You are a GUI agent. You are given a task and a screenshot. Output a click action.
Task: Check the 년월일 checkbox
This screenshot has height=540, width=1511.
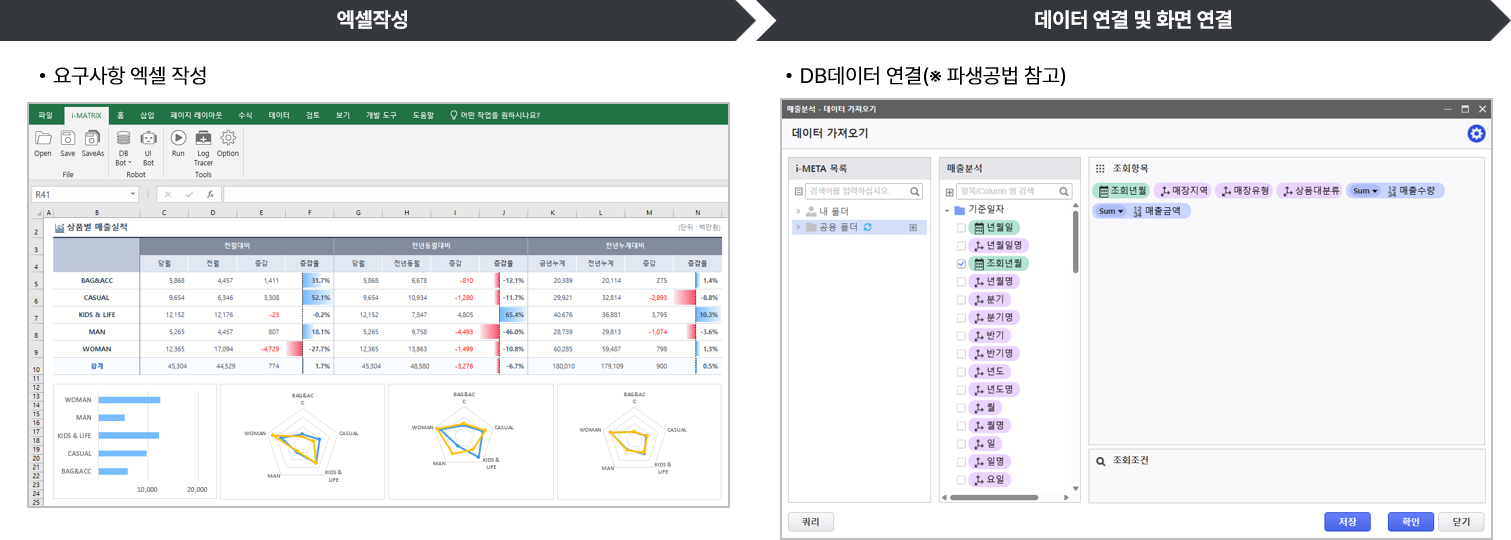[961, 228]
